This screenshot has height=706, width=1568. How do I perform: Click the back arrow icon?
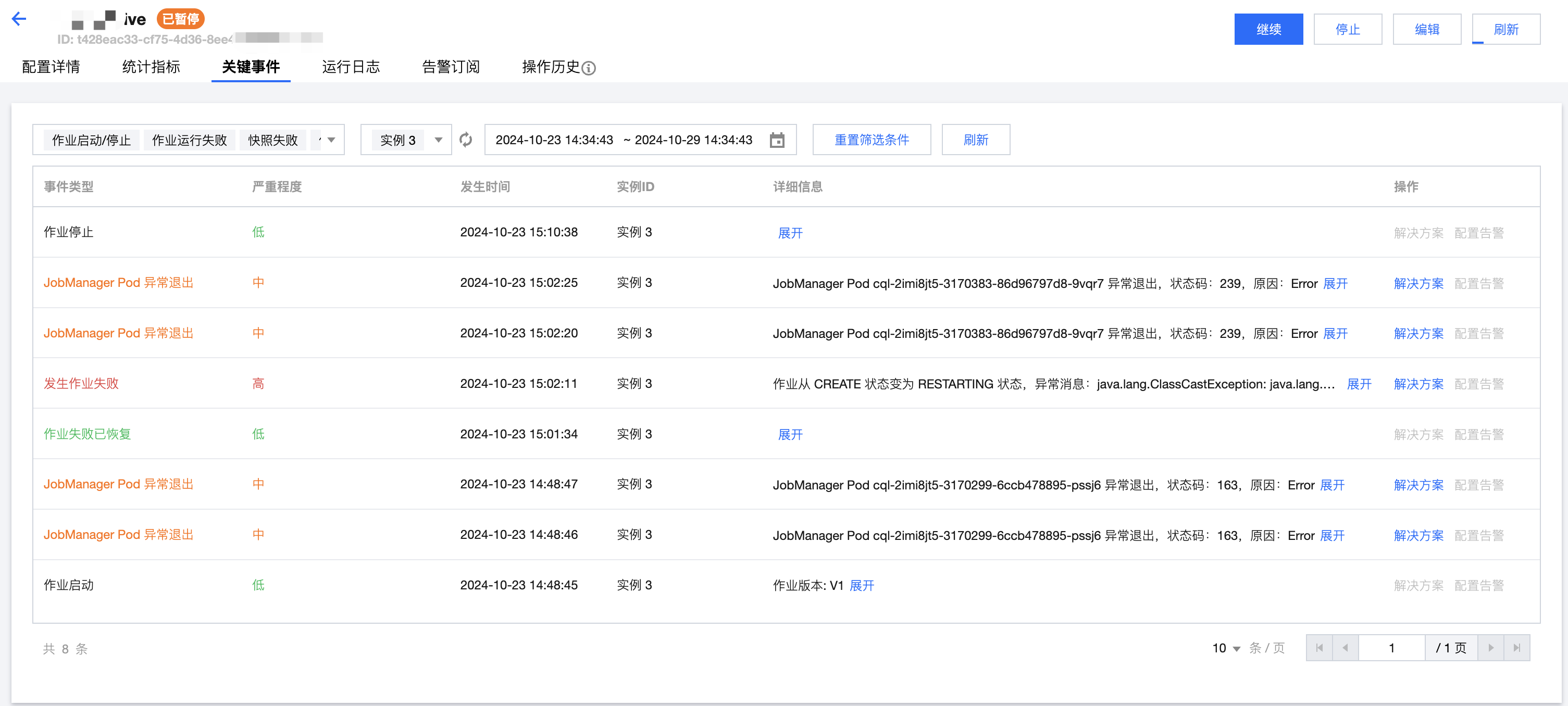[x=19, y=19]
